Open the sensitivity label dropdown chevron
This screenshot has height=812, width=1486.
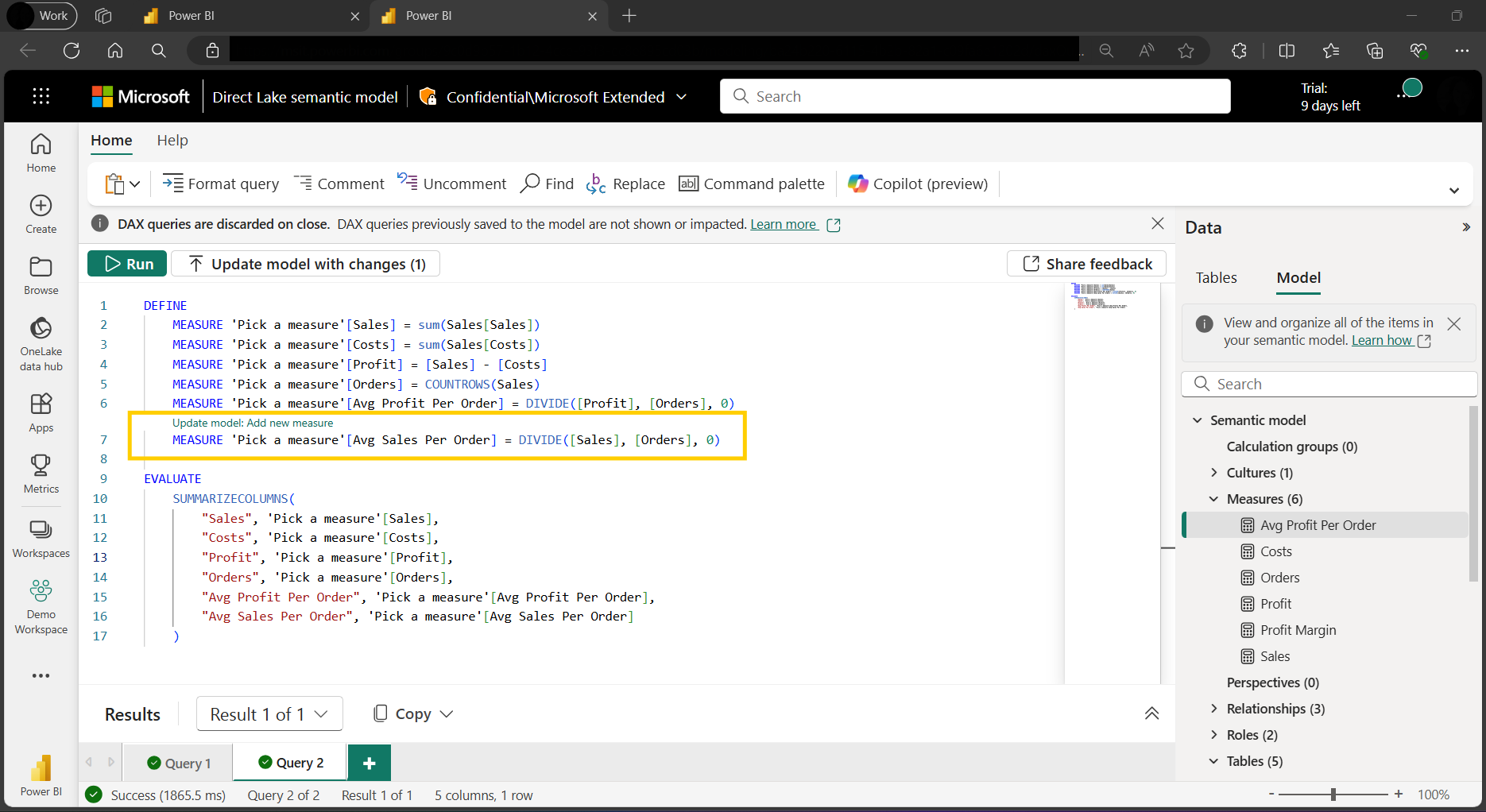click(681, 97)
